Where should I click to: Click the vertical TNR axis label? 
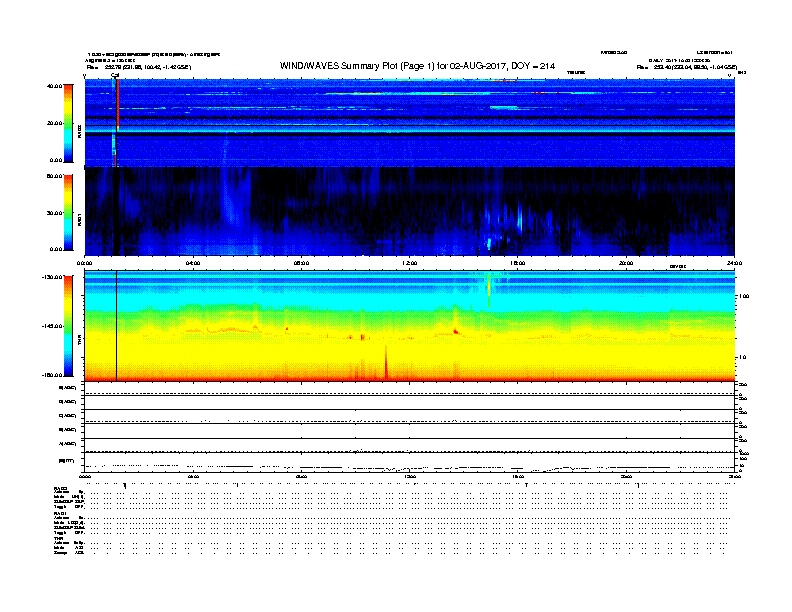(x=79, y=341)
